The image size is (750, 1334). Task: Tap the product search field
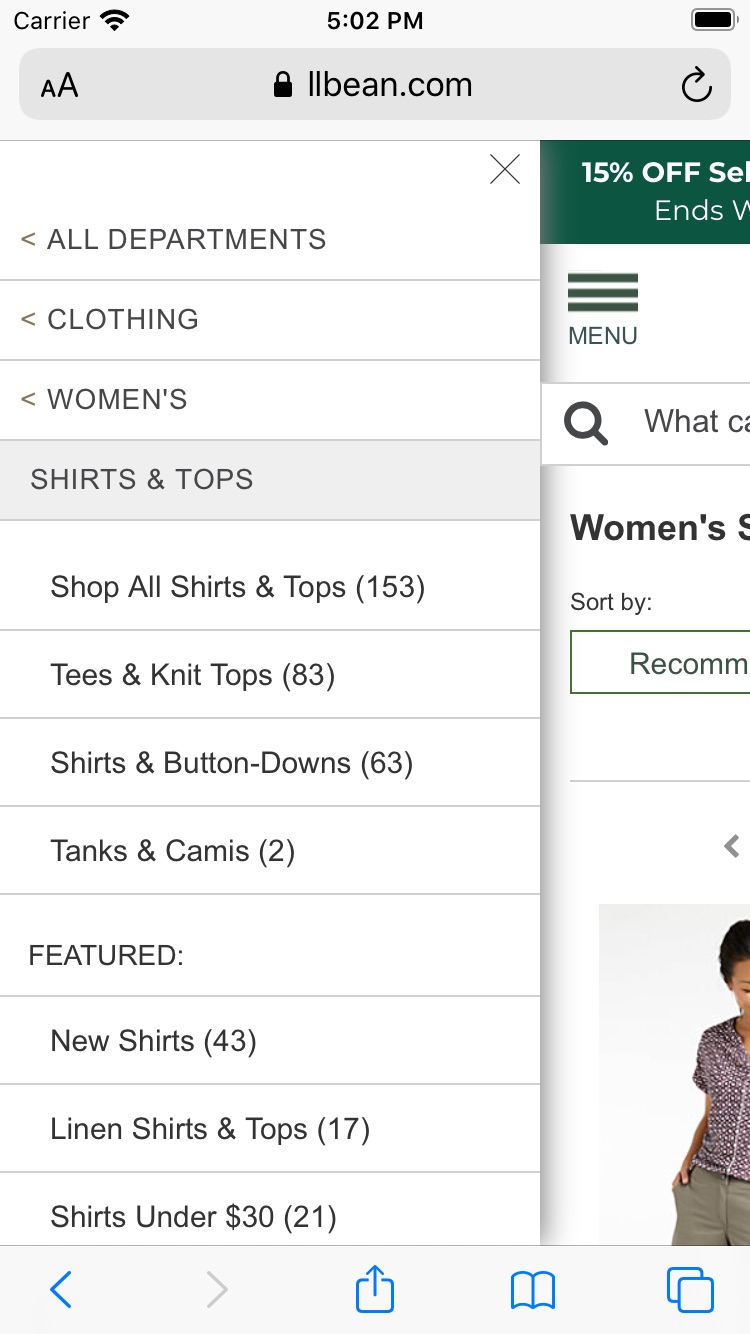[x=695, y=422]
